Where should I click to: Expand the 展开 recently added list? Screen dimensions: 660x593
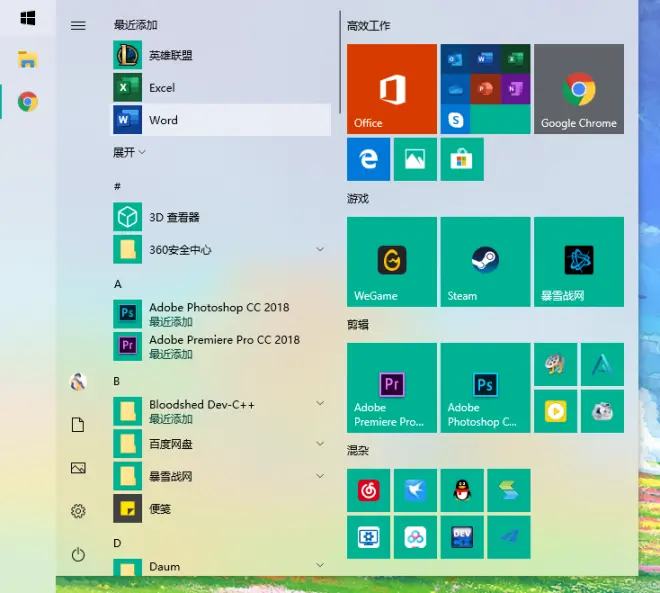tap(129, 152)
